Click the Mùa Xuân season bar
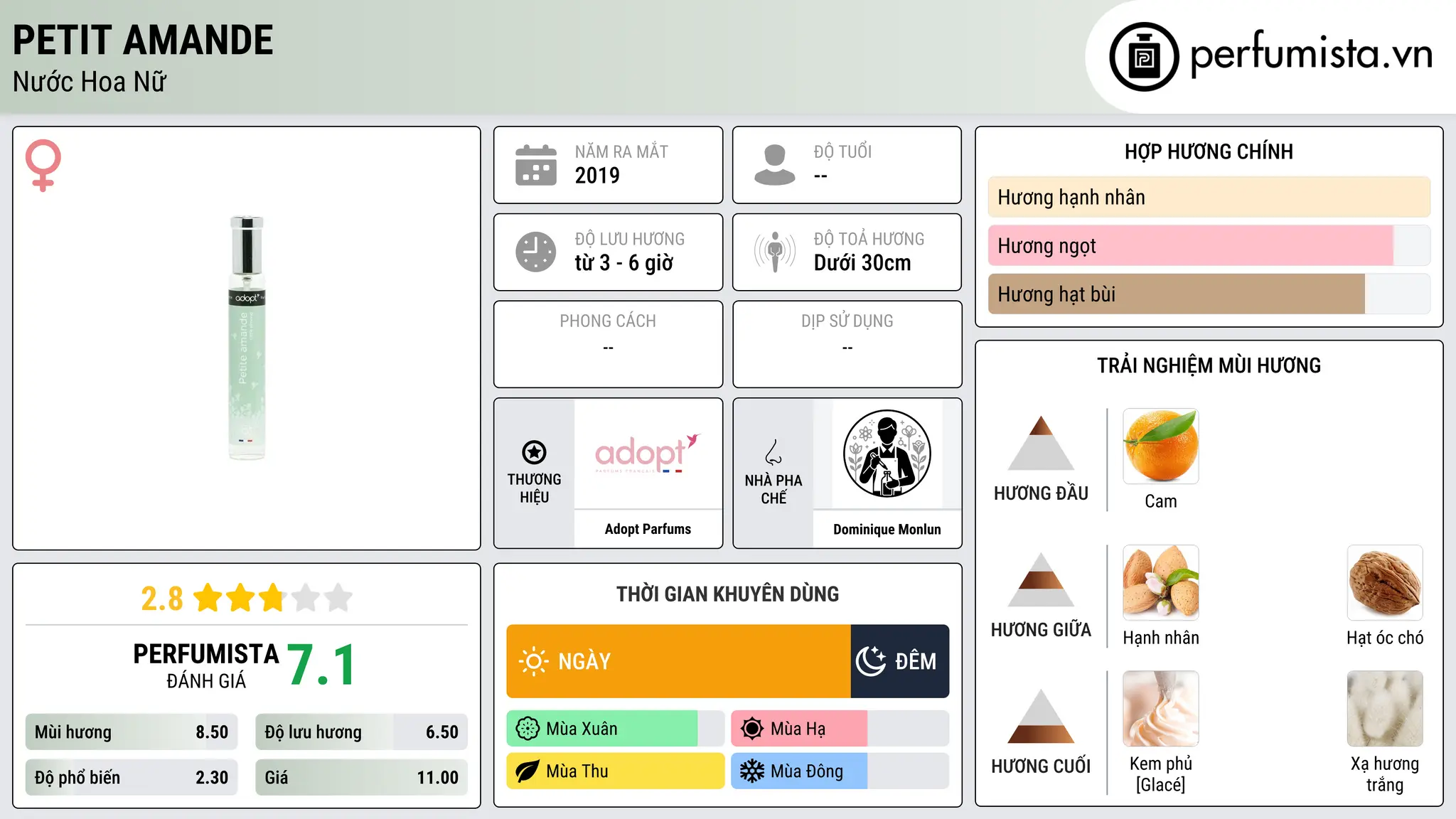The width and height of the screenshot is (1456, 819). point(616,729)
